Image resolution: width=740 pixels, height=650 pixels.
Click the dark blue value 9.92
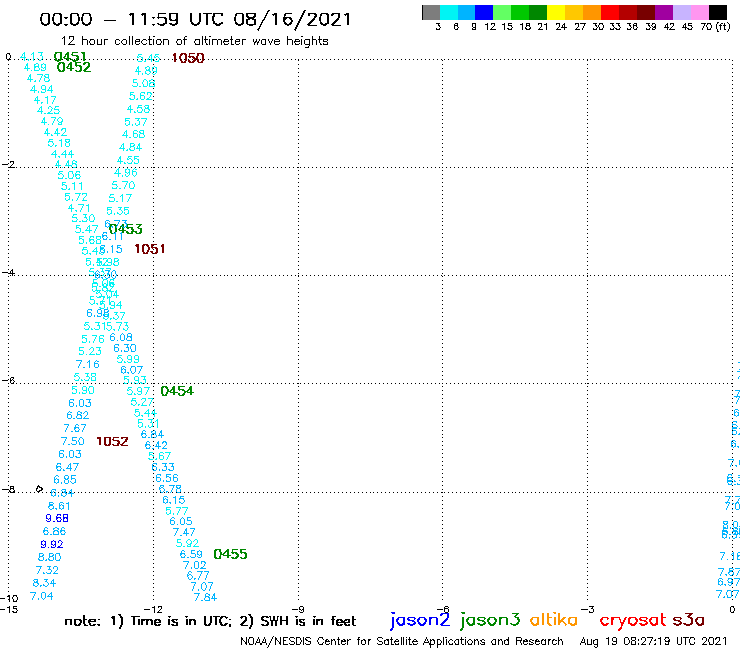coord(51,544)
